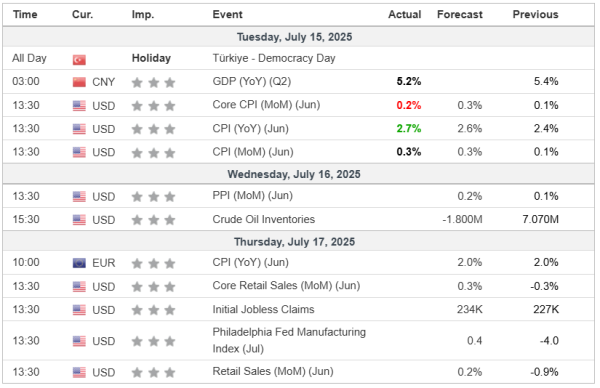Click the EUR flag in the 10:00 row
This screenshot has width=600, height=388.
79,263
